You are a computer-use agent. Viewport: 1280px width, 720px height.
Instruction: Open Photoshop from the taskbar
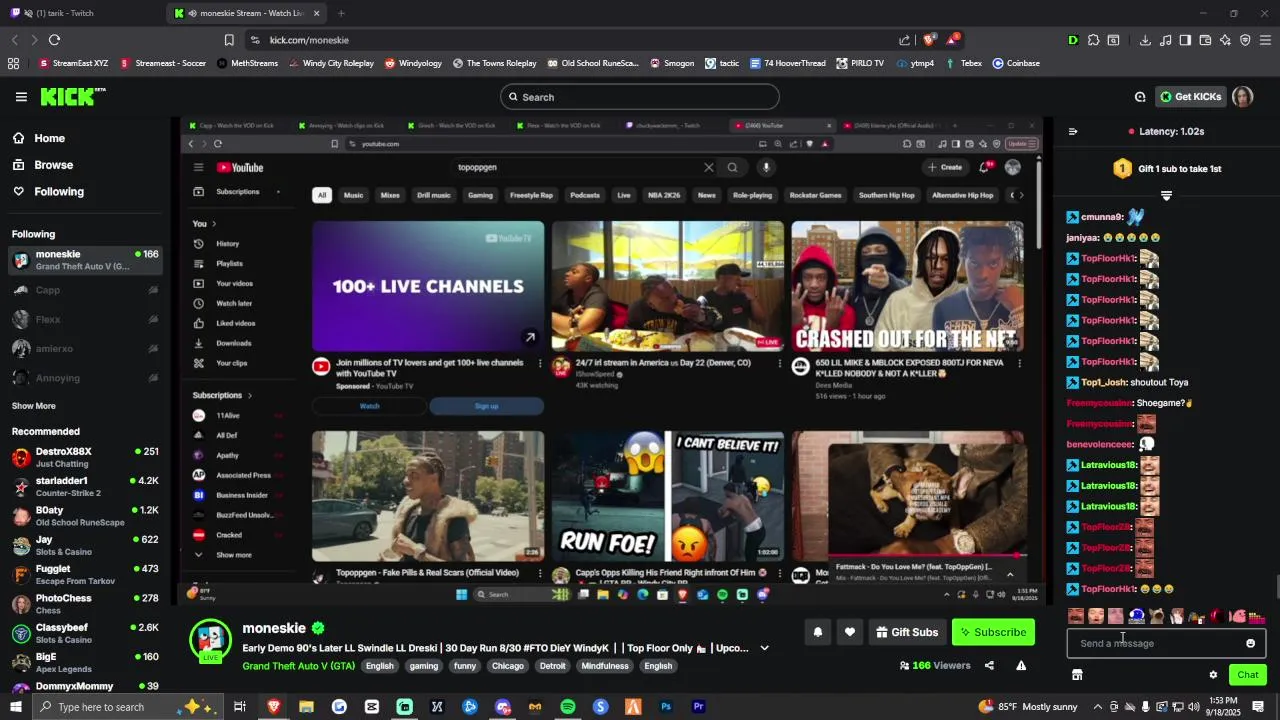[666, 707]
